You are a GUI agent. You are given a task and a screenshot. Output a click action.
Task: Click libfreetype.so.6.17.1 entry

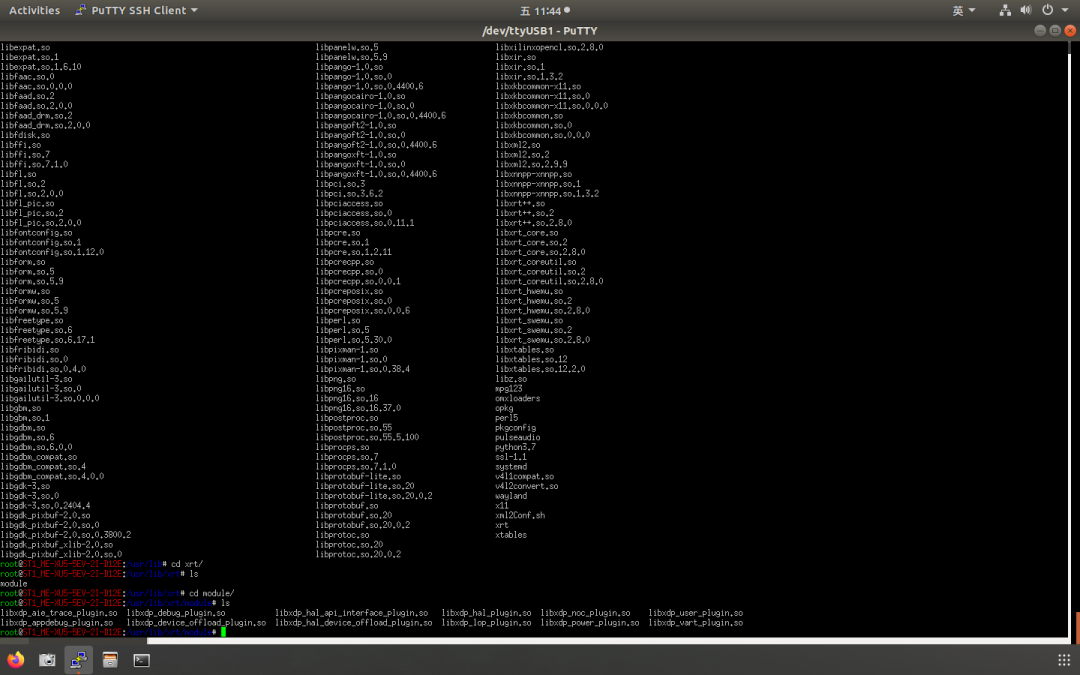point(48,340)
